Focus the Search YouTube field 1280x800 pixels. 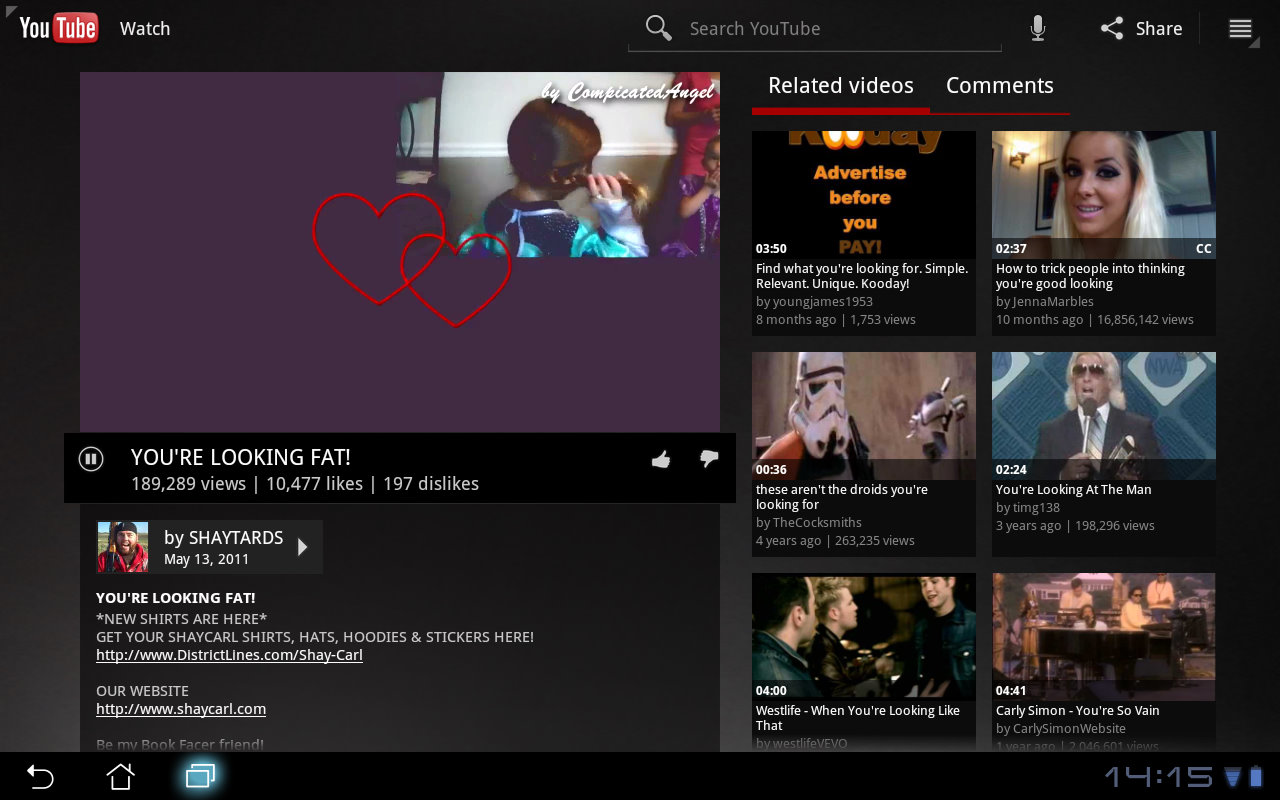click(815, 29)
